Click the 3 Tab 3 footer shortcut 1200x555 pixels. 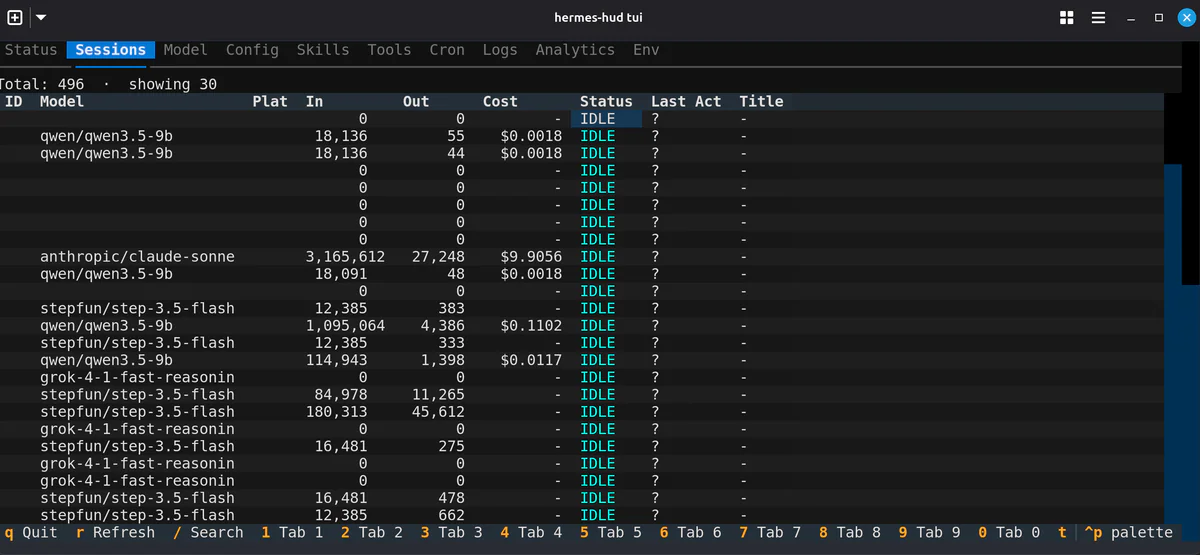coord(451,533)
